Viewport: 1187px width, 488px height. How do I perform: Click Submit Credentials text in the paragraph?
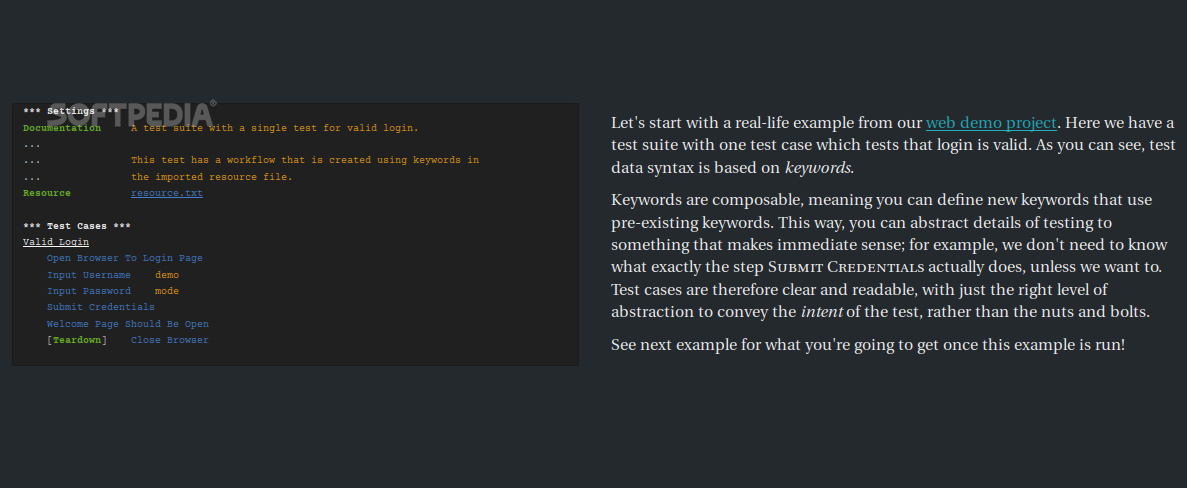click(846, 266)
